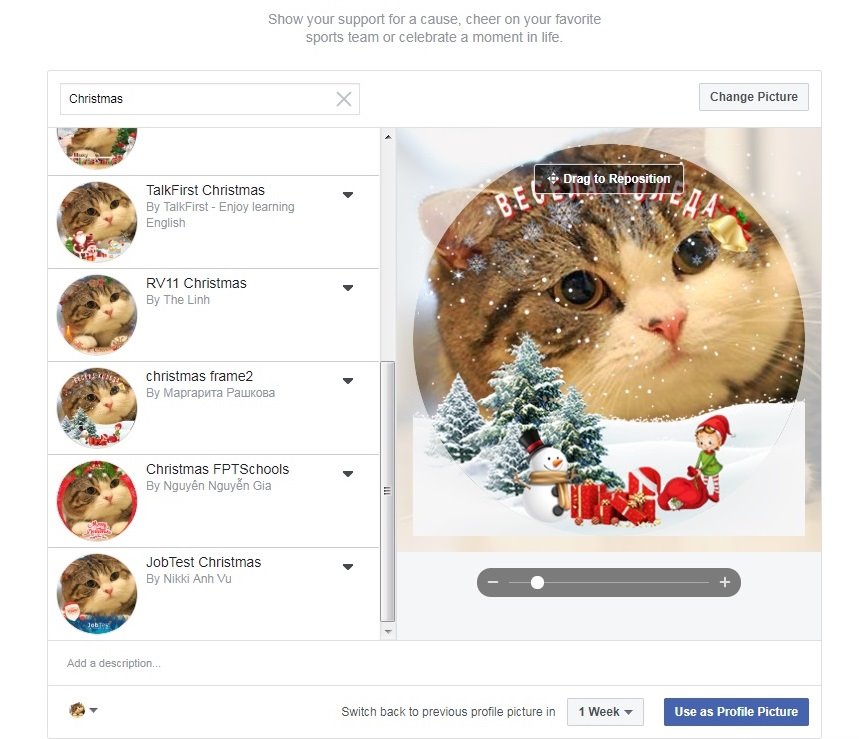Screen dimensions: 859x739
Task: Click the minus icon to zoom out
Action: click(493, 581)
